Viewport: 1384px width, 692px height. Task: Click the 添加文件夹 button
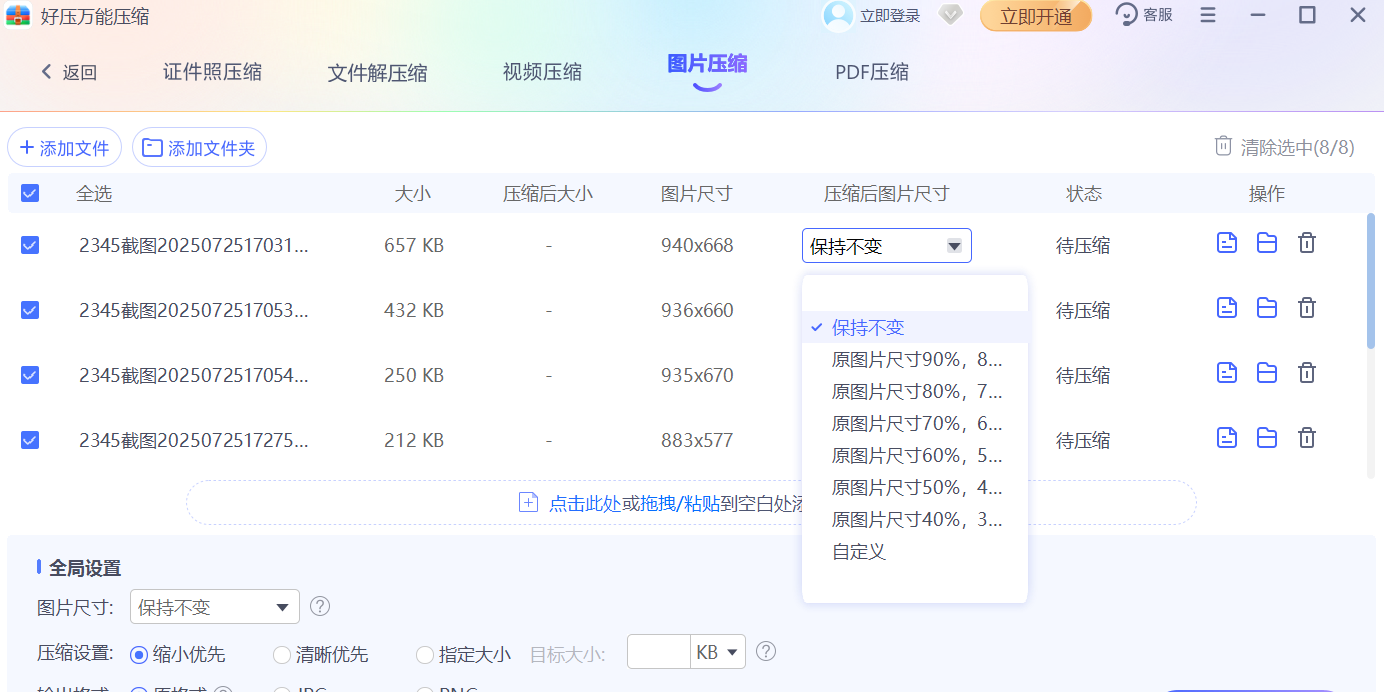click(199, 148)
